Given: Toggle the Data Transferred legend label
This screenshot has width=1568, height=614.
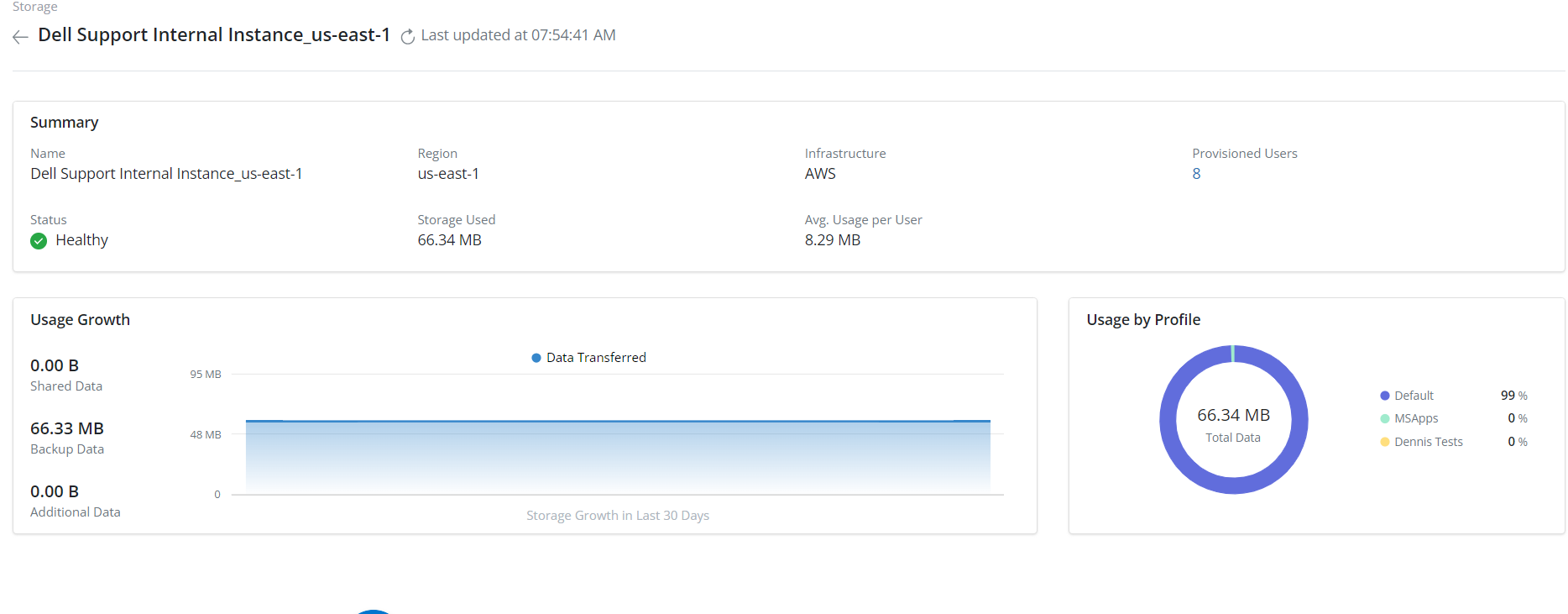Looking at the screenshot, I should tap(596, 358).
